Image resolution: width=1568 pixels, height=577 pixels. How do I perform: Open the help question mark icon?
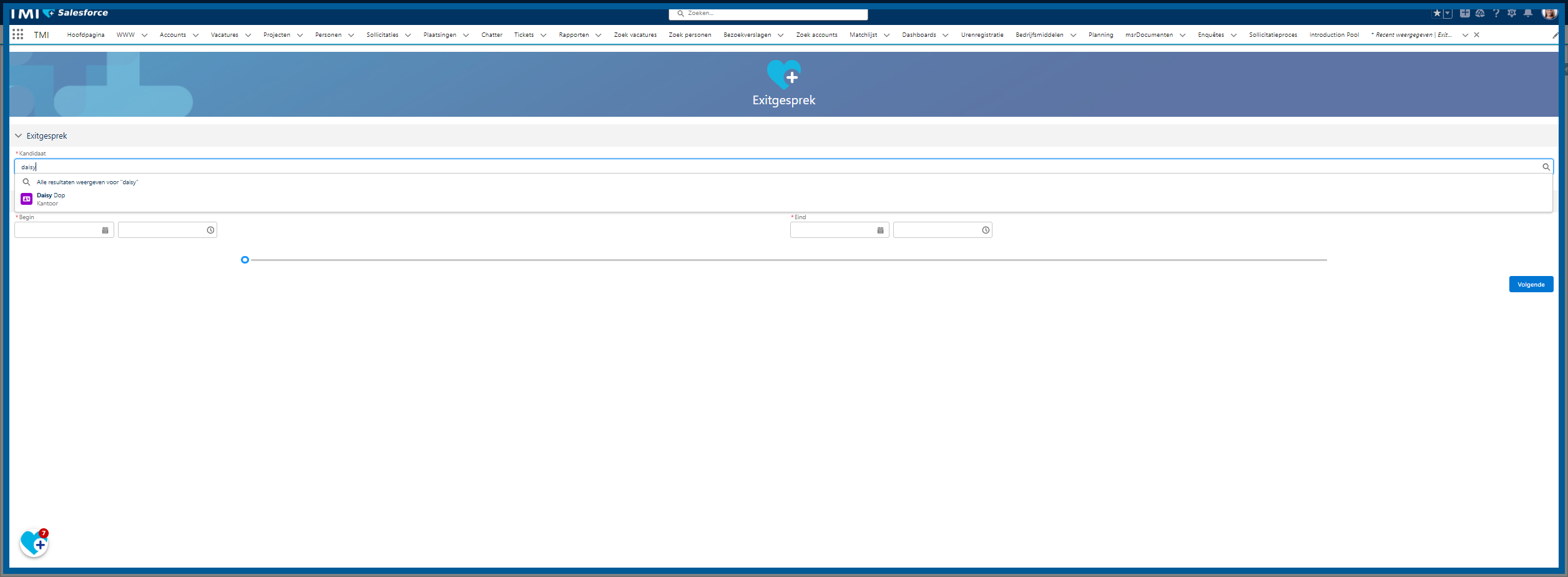(1496, 13)
